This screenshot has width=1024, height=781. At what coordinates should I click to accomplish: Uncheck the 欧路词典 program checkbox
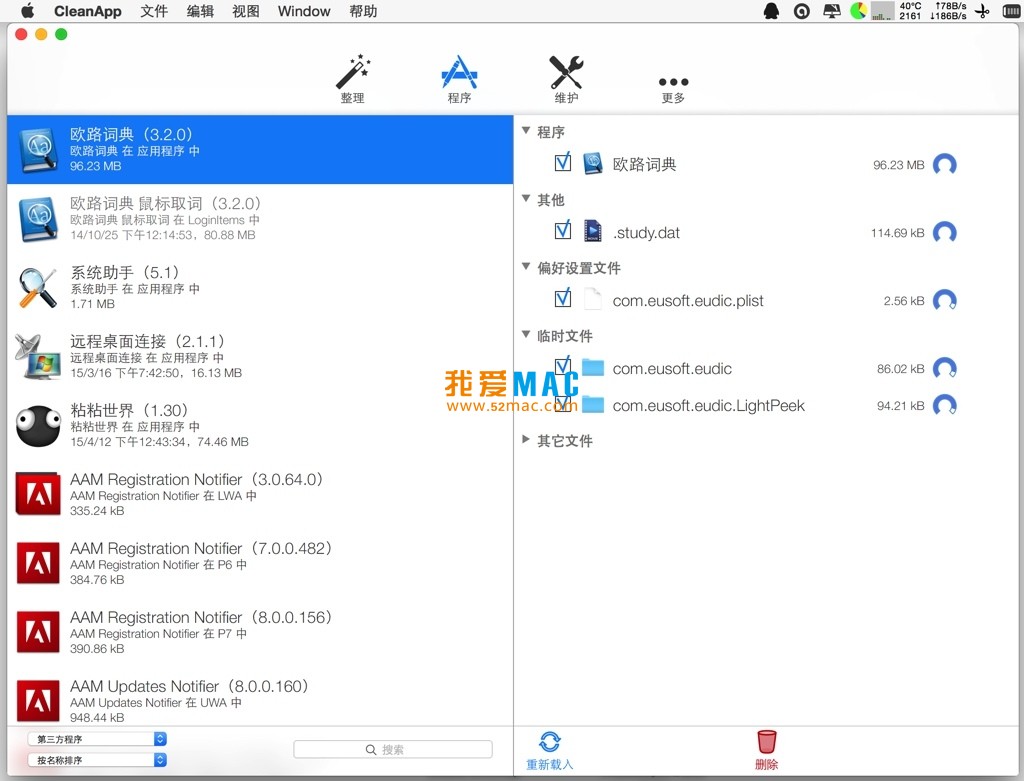[562, 163]
